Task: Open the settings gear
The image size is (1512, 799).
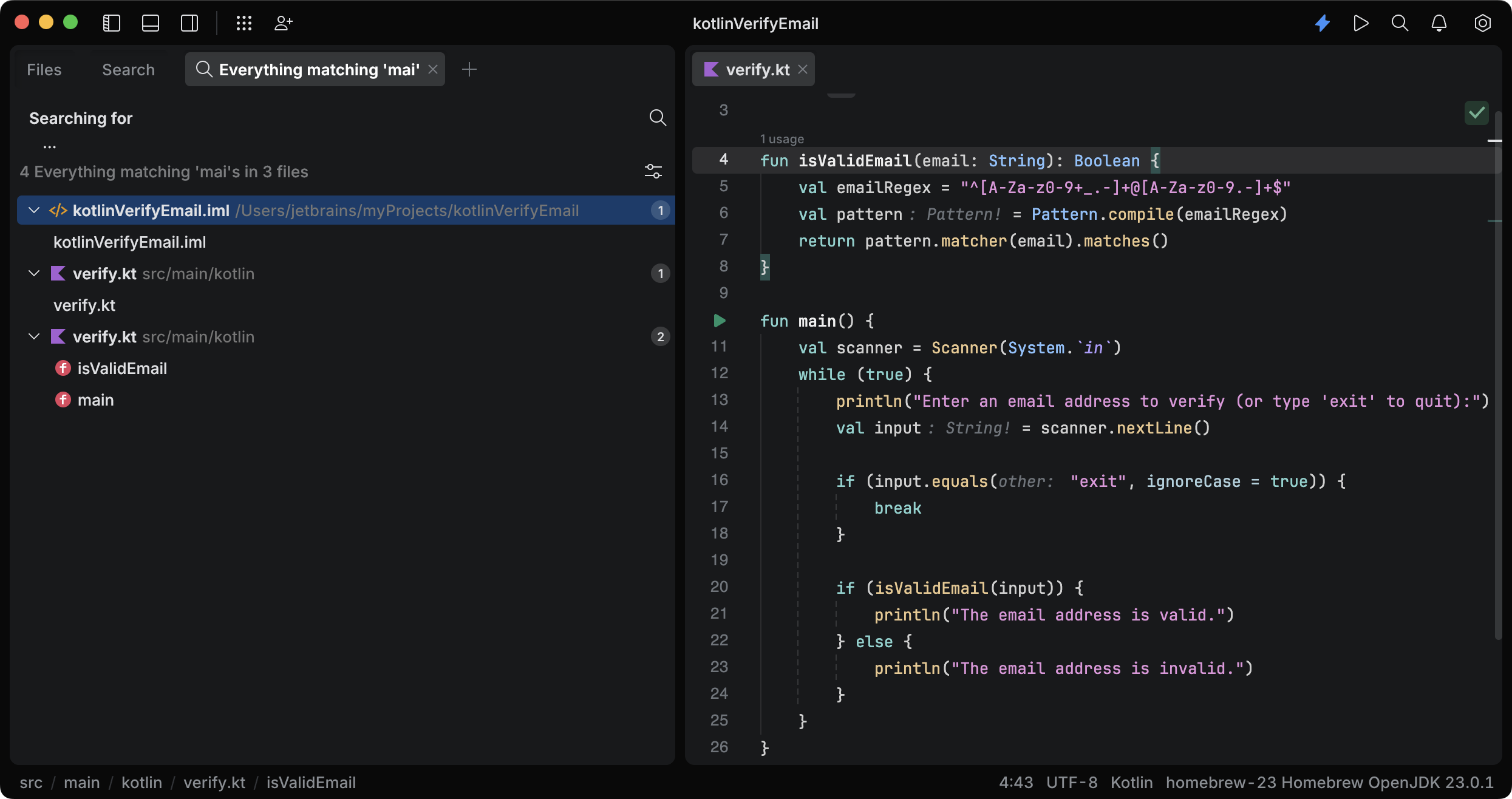Action: click(x=1482, y=23)
